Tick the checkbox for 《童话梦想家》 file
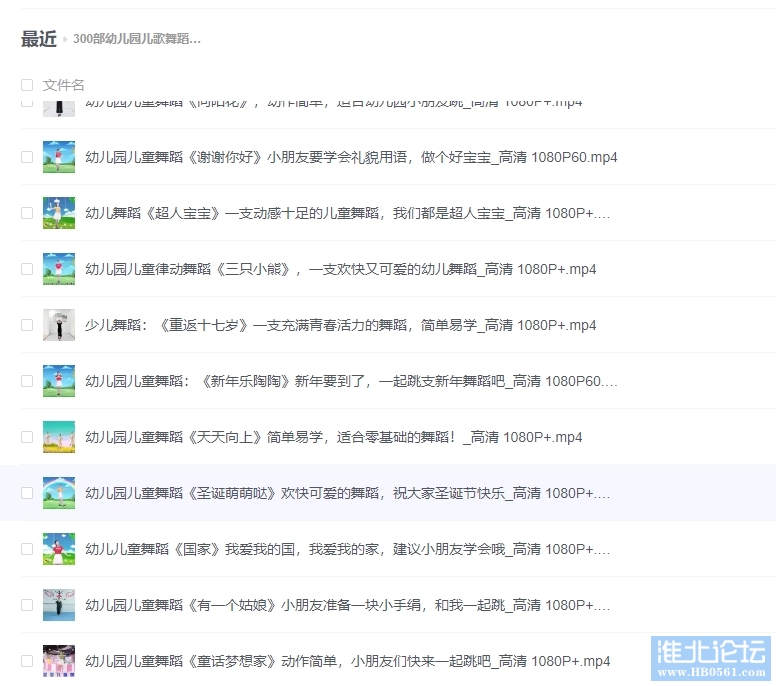 pyautogui.click(x=27, y=661)
